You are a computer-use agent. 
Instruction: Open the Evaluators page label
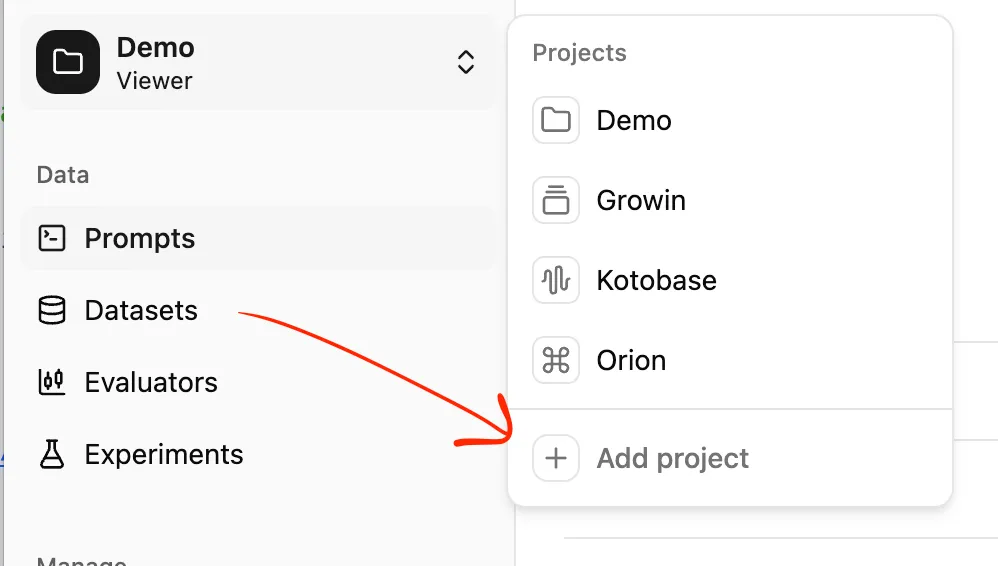tap(151, 382)
